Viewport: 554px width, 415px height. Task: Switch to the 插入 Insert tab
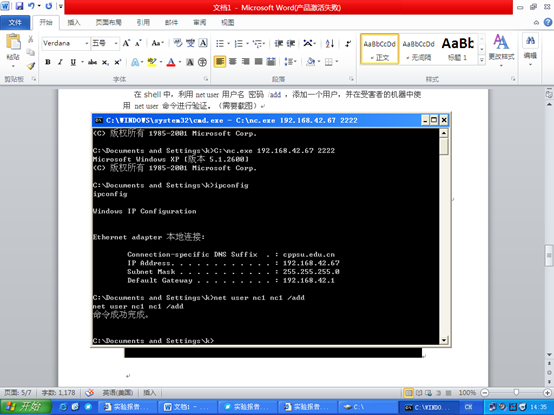click(x=74, y=23)
